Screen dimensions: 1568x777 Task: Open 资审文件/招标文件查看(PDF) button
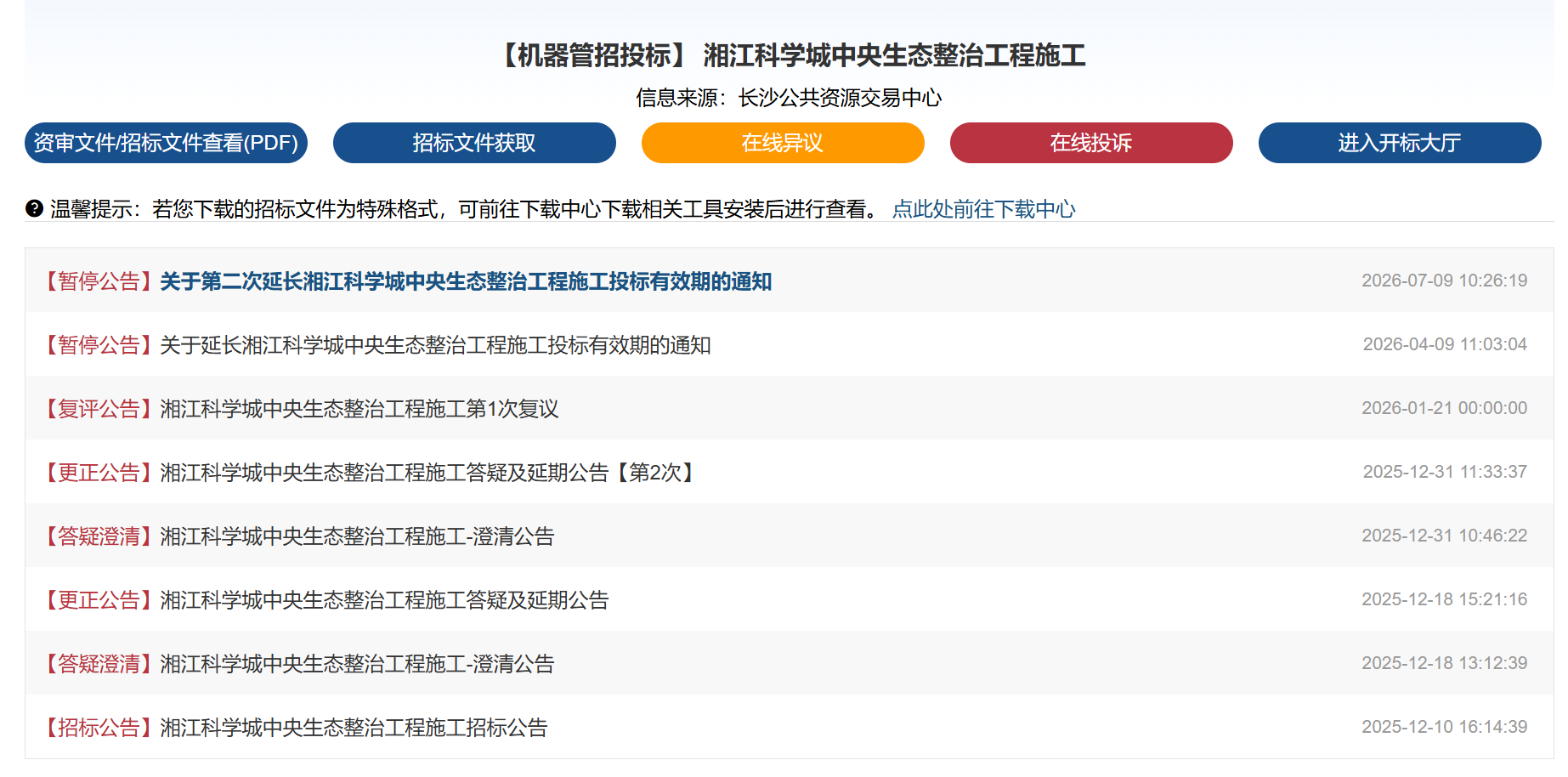(x=166, y=143)
